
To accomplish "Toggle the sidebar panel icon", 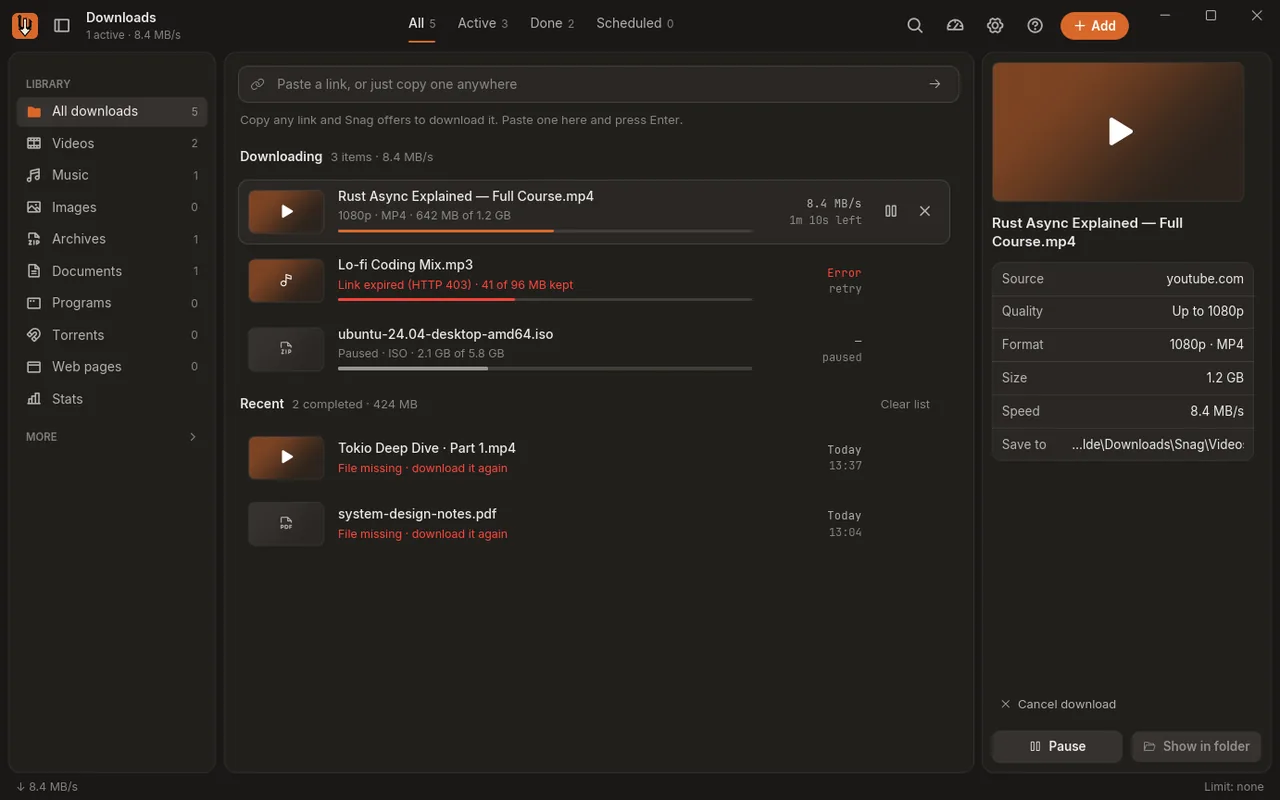I will click(x=62, y=26).
